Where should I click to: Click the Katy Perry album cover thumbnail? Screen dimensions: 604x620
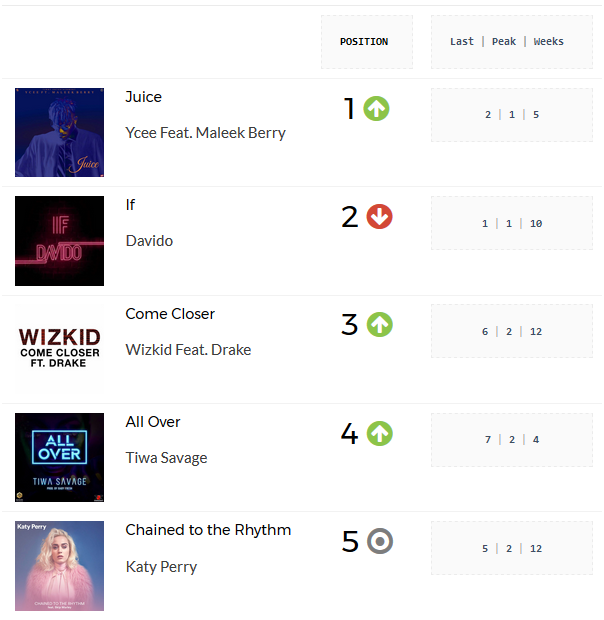[x=60, y=566]
